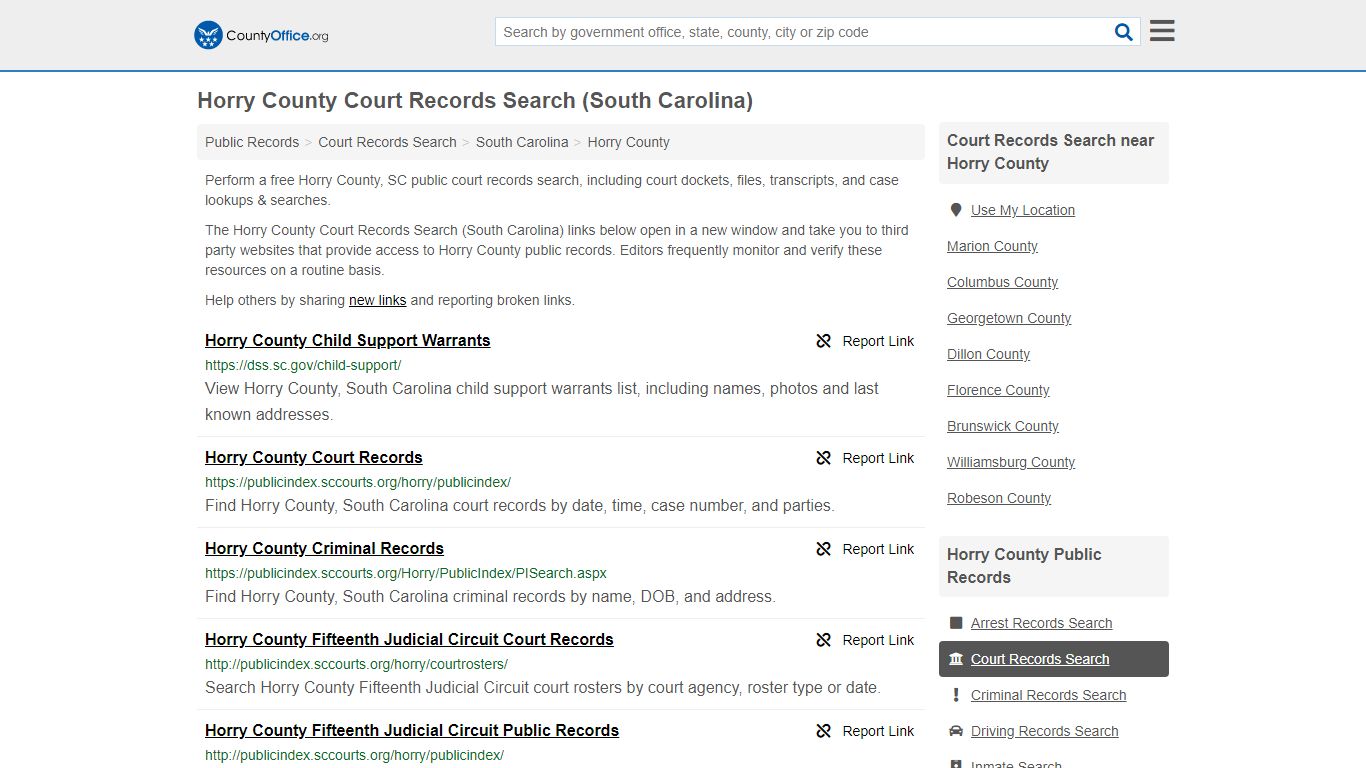Expand the Inmate Search entry icon

[955, 763]
